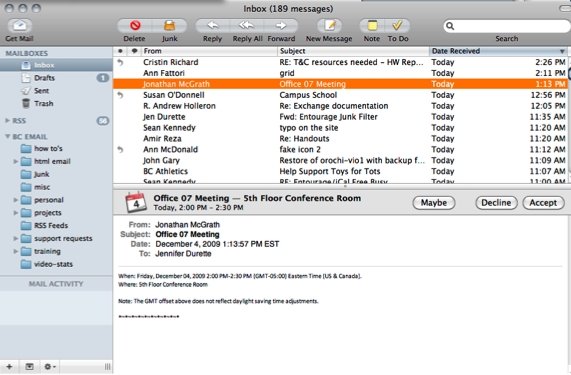Screen dimensions: 571x375
Task: Click the calendar icon in meeting header
Action: (135, 202)
